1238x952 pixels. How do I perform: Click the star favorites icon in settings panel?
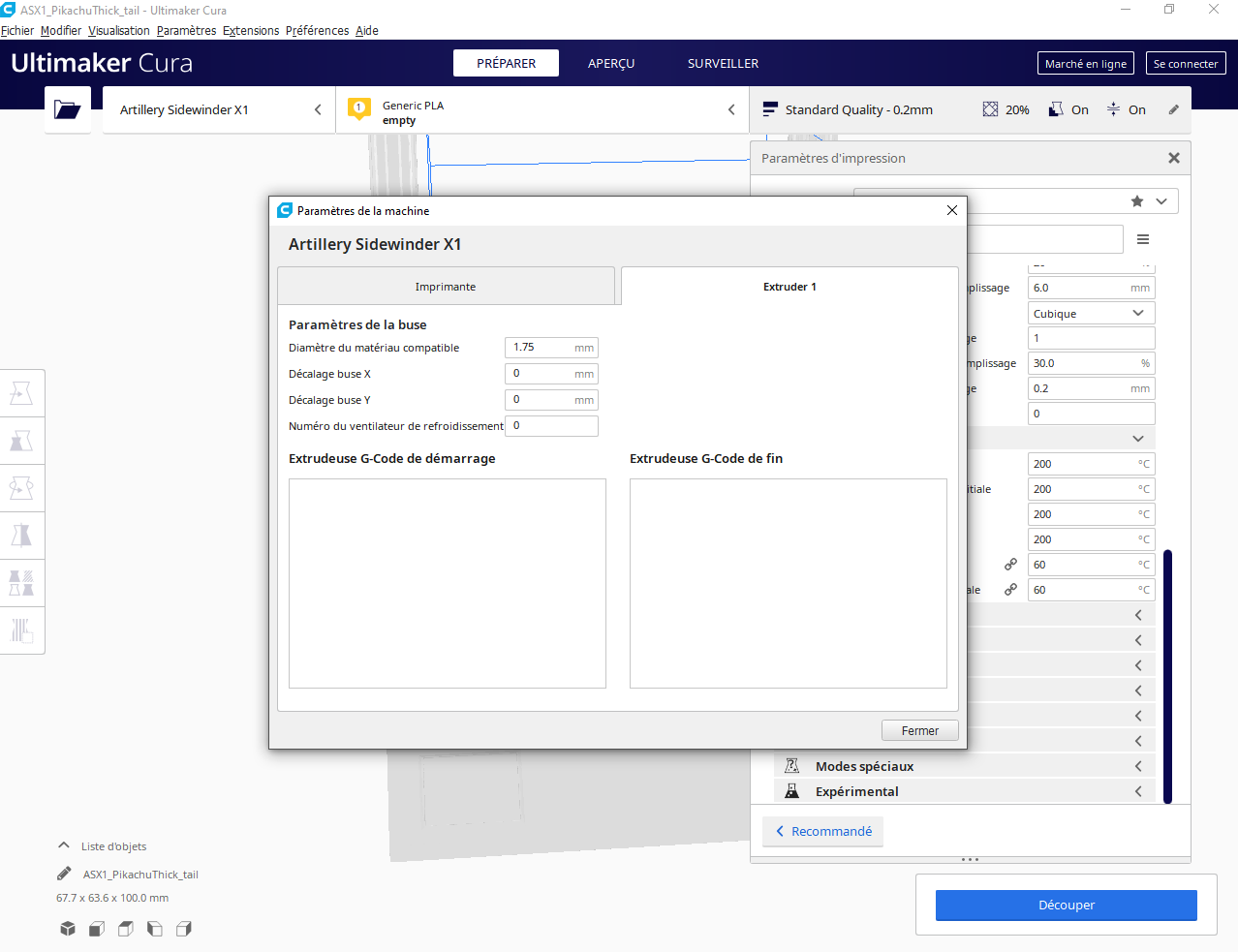click(1137, 201)
